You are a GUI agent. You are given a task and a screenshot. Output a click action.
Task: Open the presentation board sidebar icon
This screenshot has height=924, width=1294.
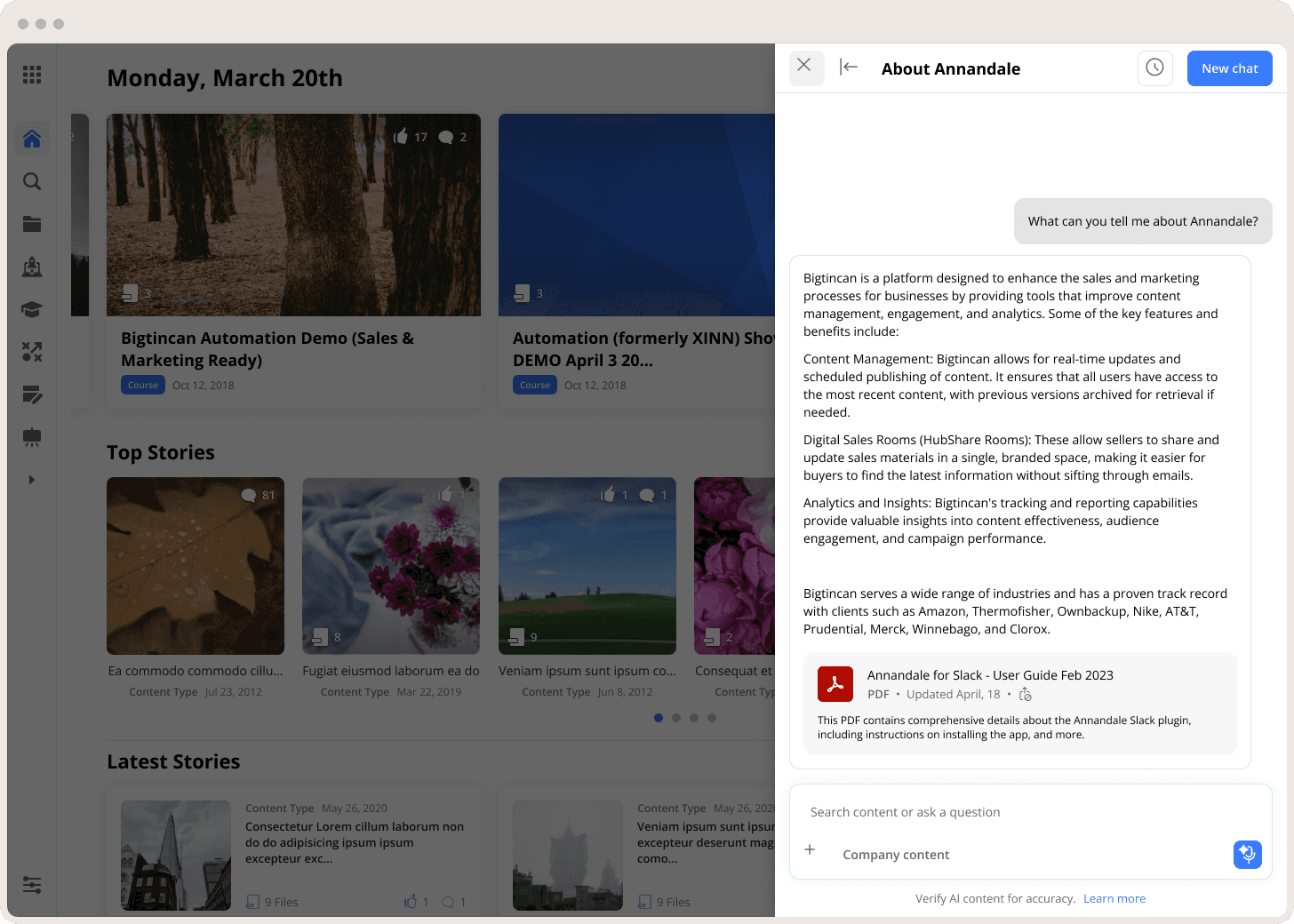tap(32, 437)
